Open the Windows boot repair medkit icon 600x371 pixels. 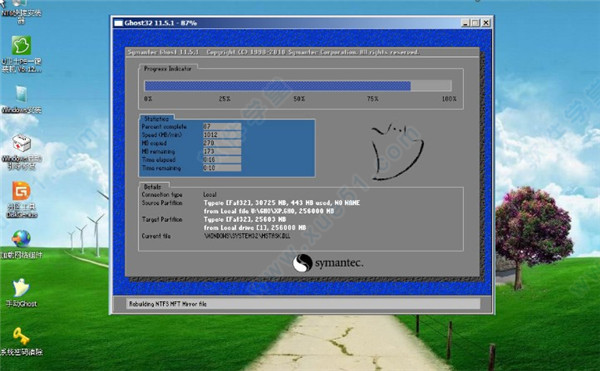click(x=21, y=143)
